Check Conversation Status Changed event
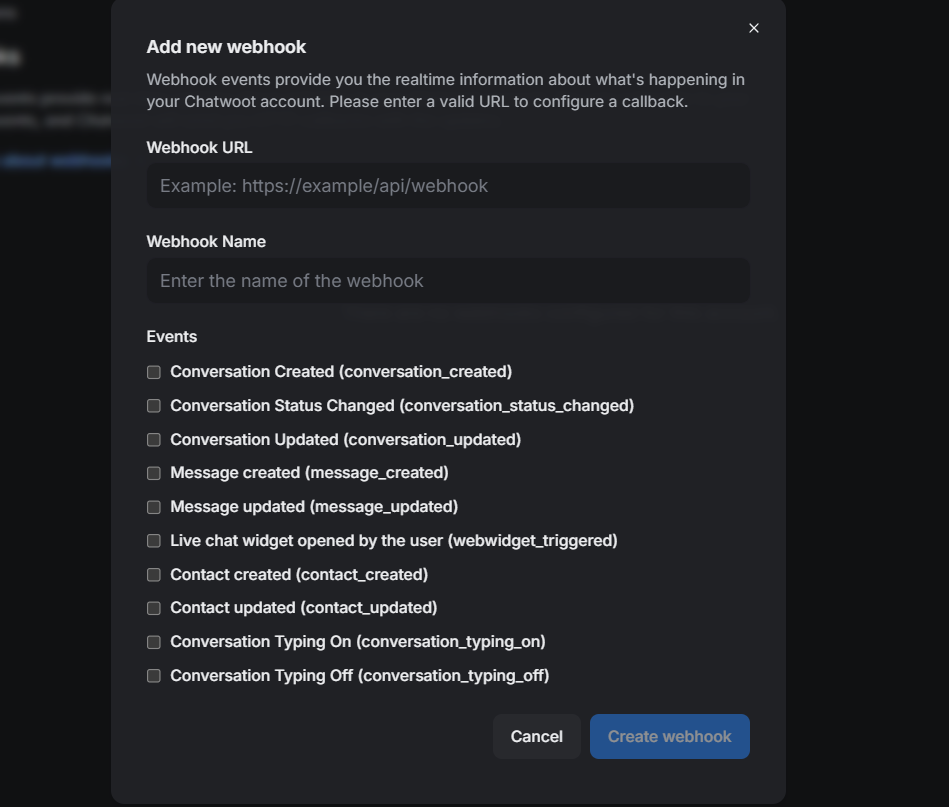The image size is (949, 807). coord(154,406)
